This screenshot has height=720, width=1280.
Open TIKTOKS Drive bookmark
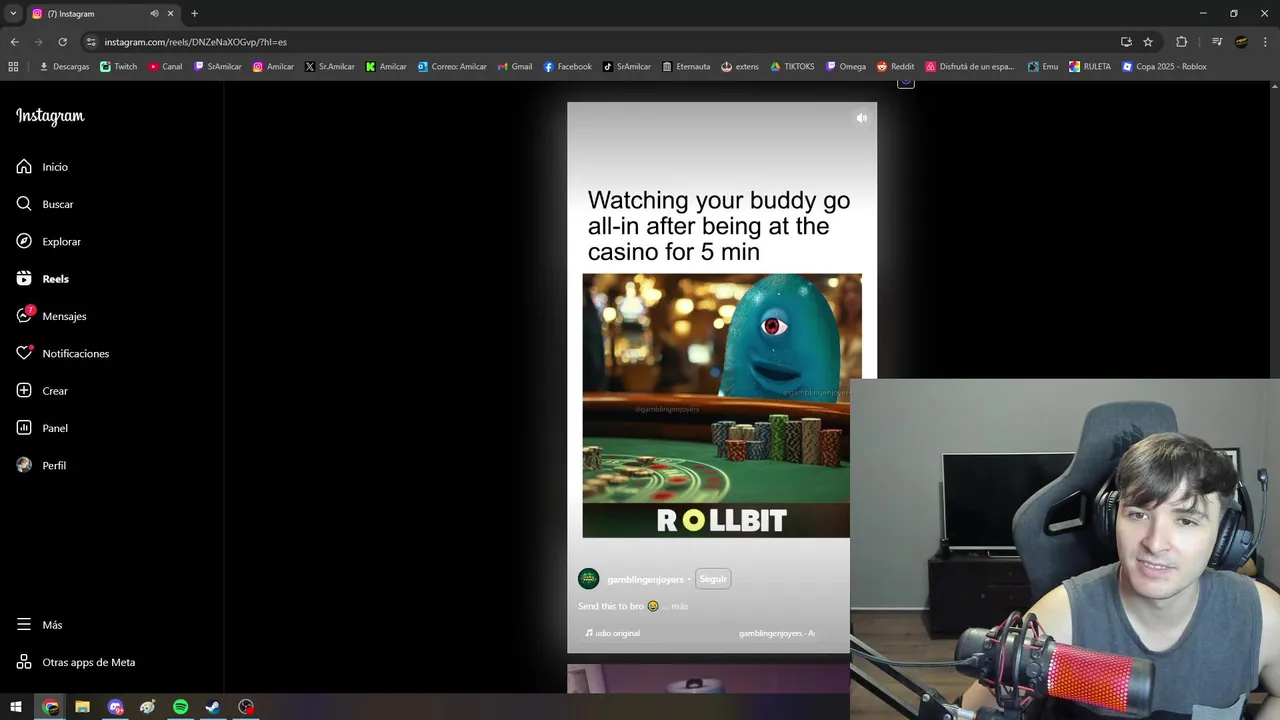point(793,67)
